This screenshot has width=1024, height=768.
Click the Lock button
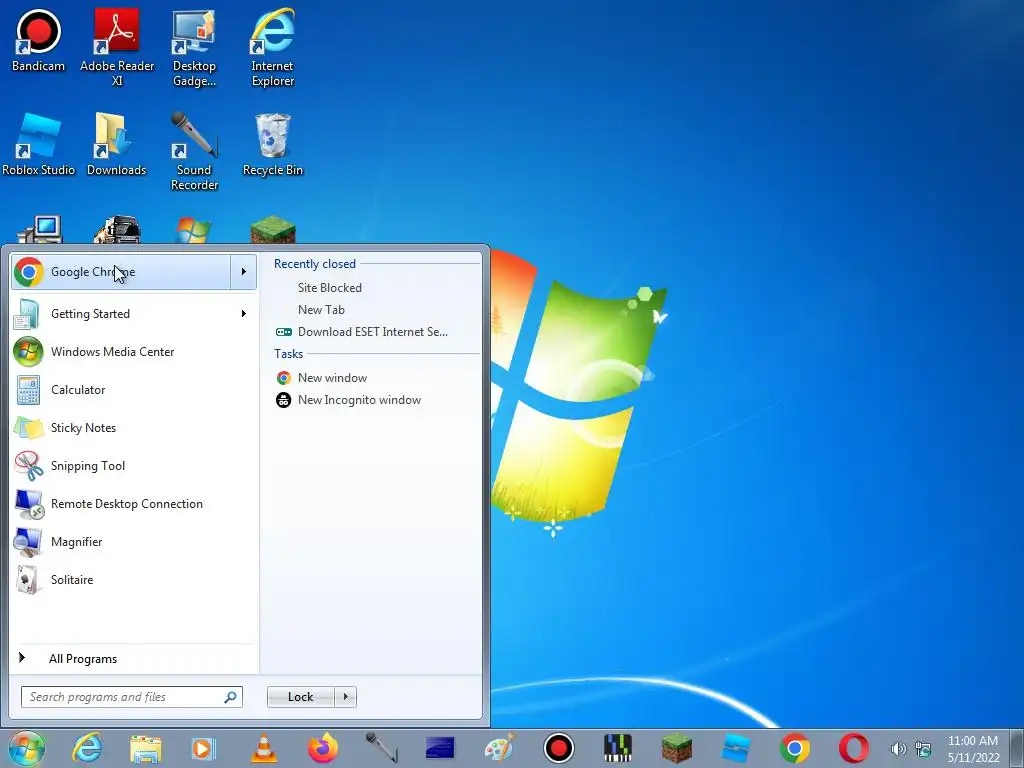(301, 697)
